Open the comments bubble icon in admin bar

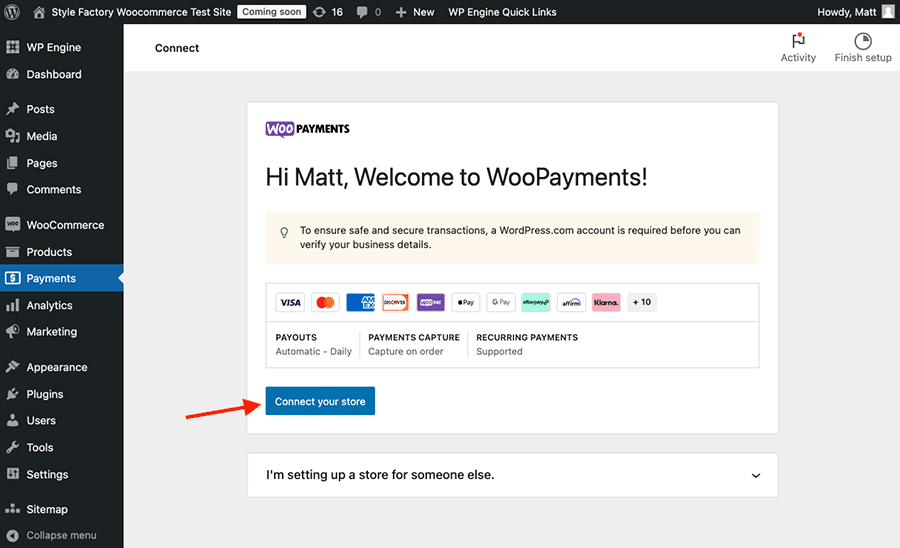(362, 12)
